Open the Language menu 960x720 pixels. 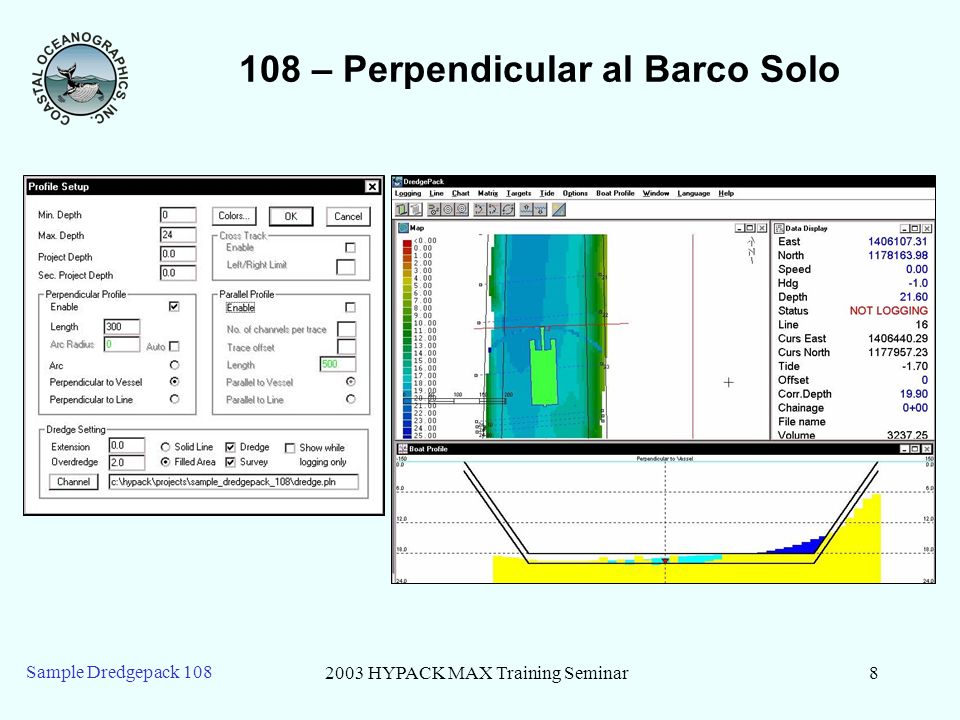point(694,193)
